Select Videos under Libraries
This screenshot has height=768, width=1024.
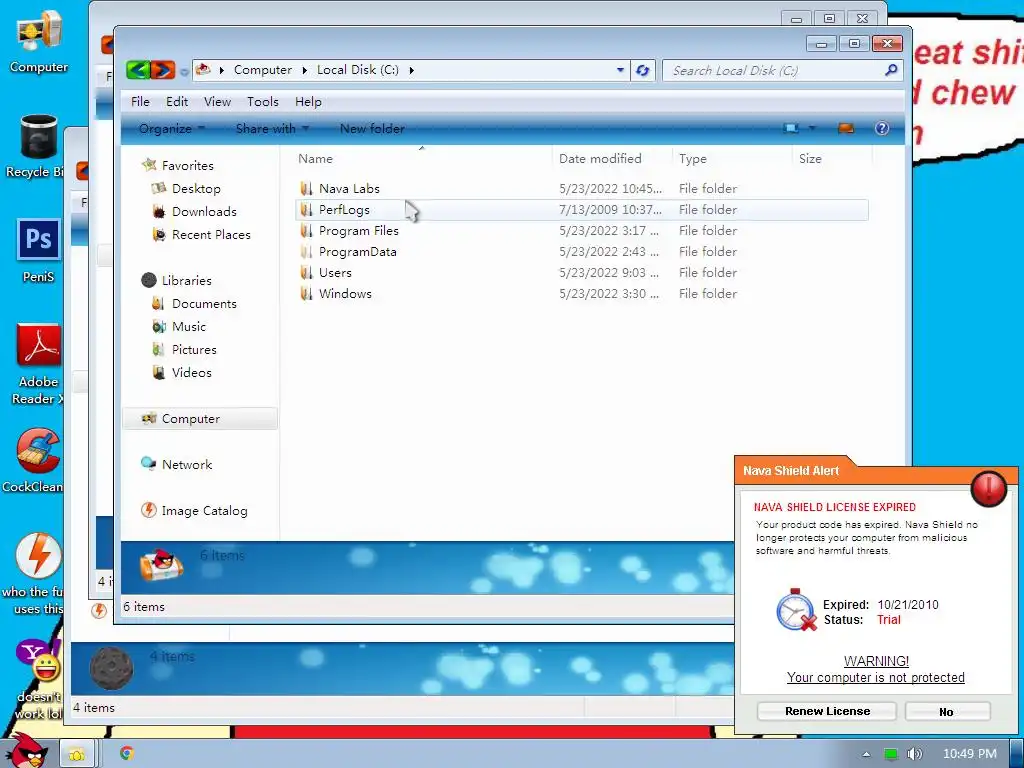click(x=191, y=372)
